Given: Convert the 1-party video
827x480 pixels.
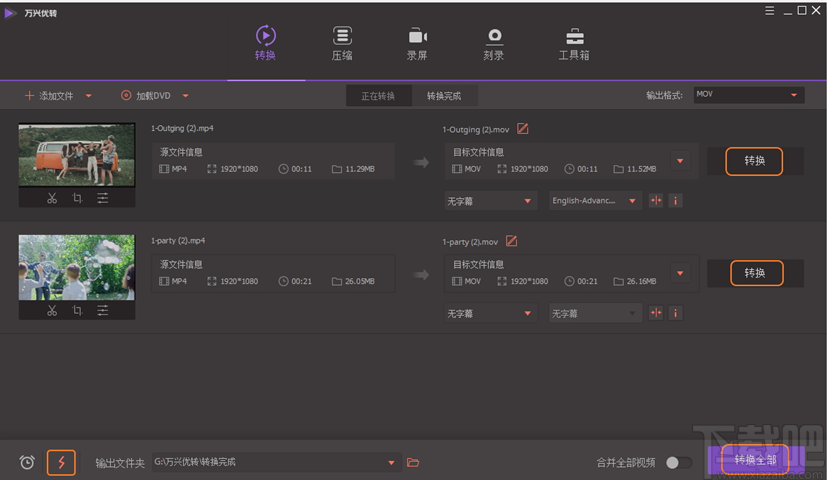Looking at the screenshot, I should pyautogui.click(x=756, y=273).
